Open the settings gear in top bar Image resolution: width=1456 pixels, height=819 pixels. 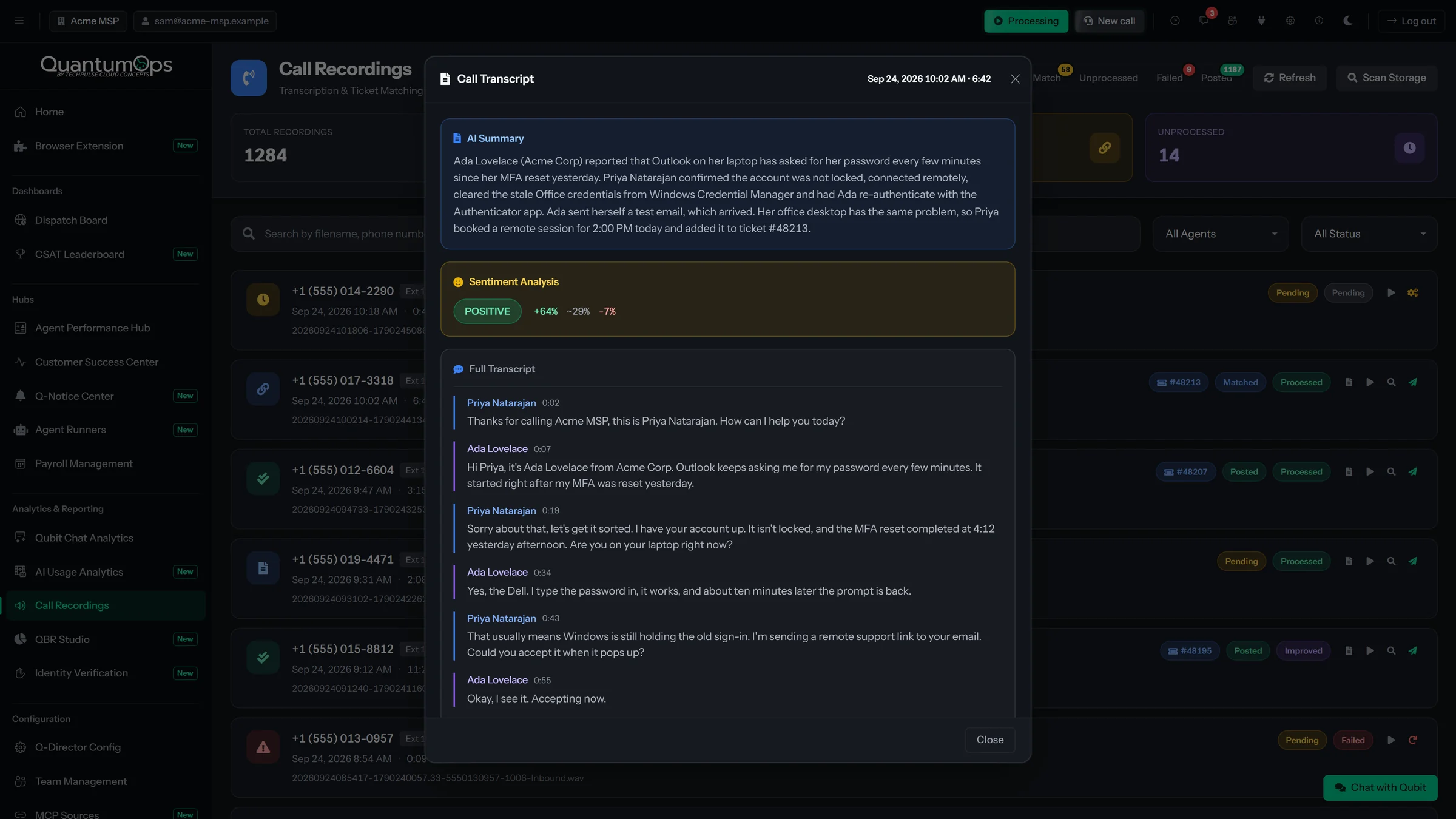tap(1290, 21)
